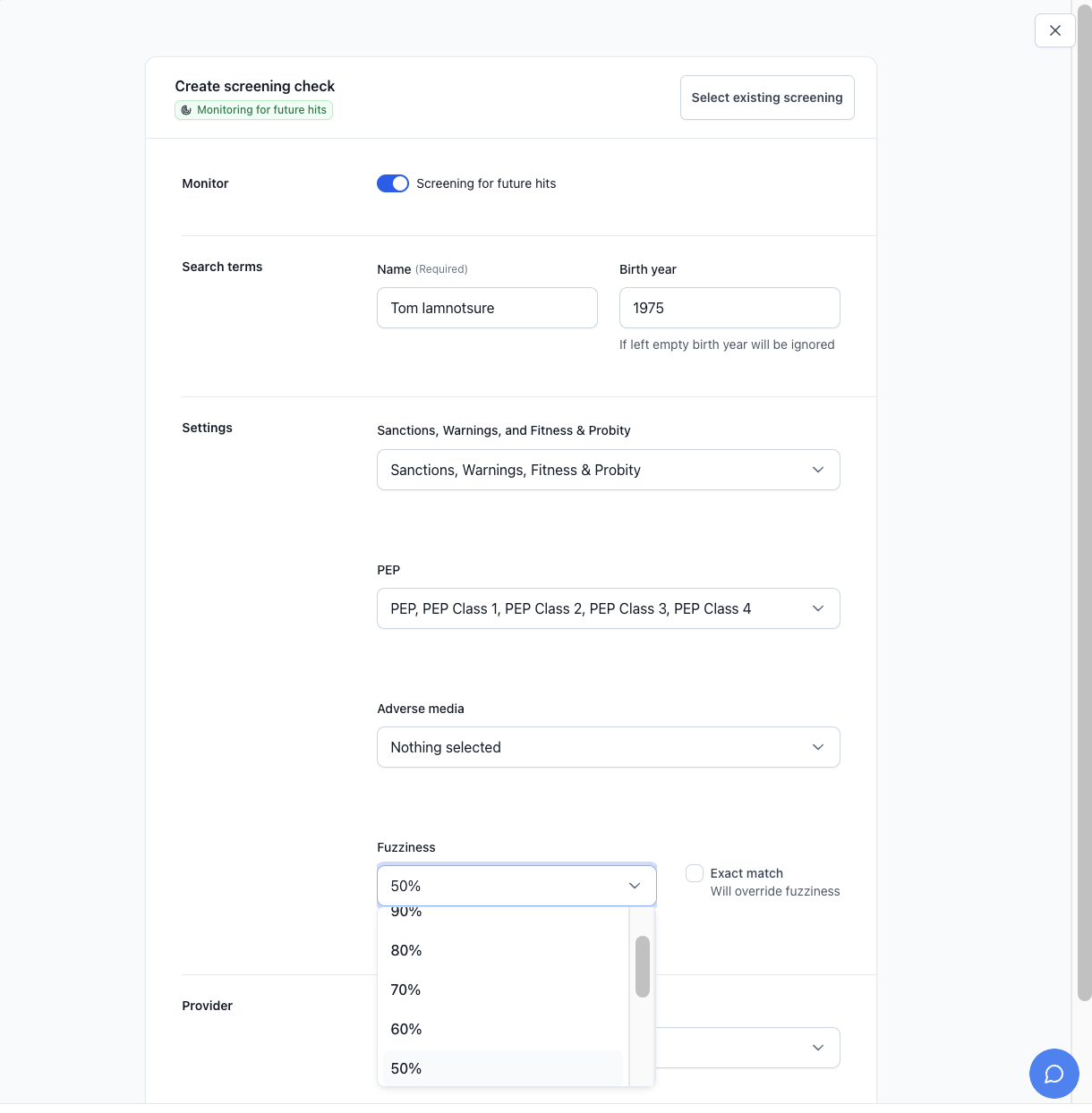Close the screening dialog with the X icon

coord(1054,30)
